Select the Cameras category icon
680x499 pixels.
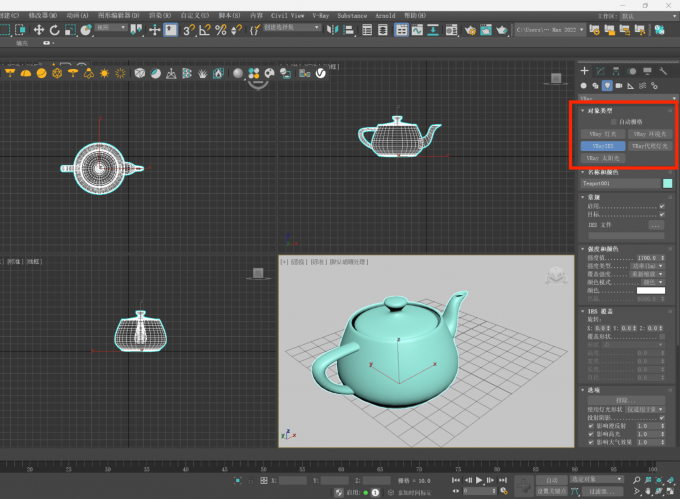pos(619,86)
